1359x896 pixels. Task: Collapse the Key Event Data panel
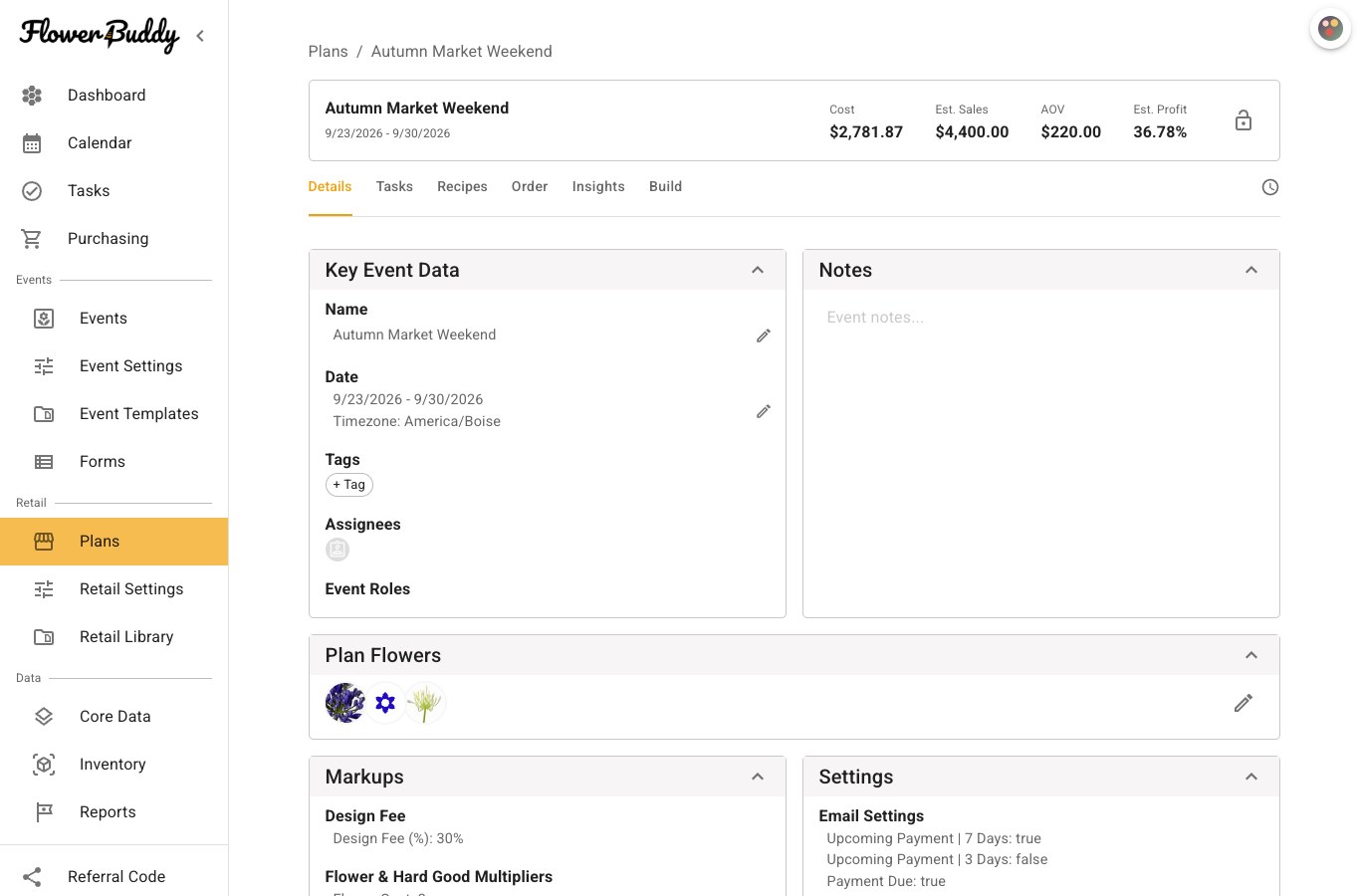758,270
